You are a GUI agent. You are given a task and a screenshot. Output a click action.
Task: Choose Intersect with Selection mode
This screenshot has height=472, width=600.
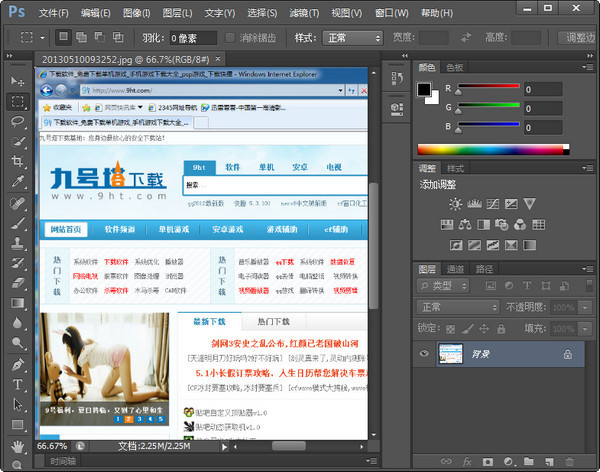(x=118, y=37)
